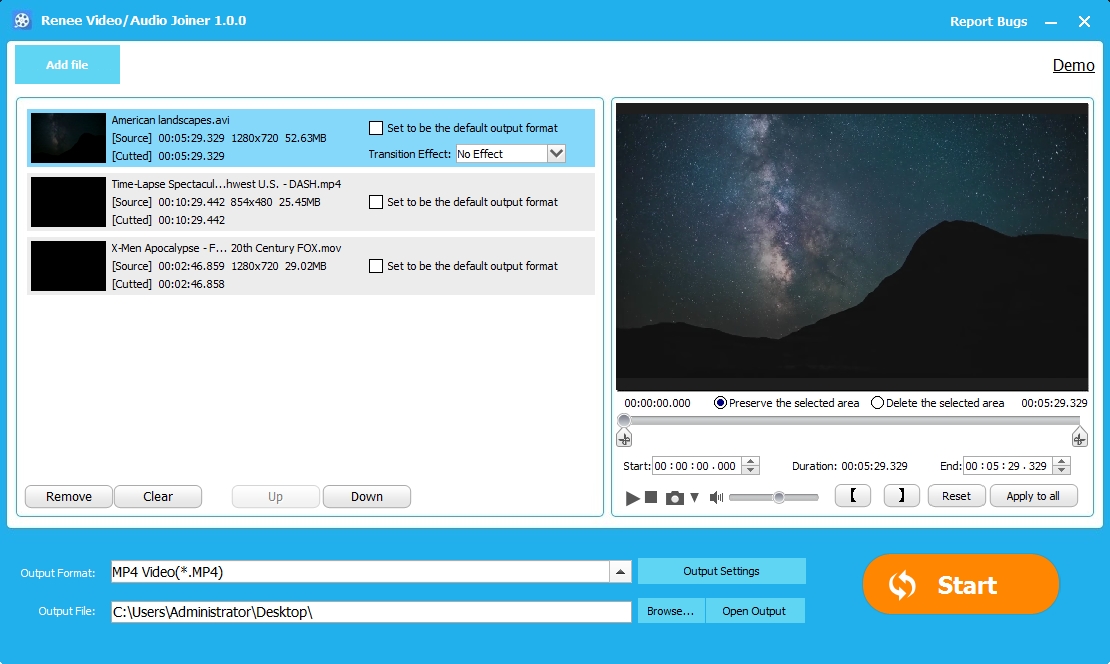The image size is (1110, 664).
Task: Click the volume slider knob
Action: (778, 497)
